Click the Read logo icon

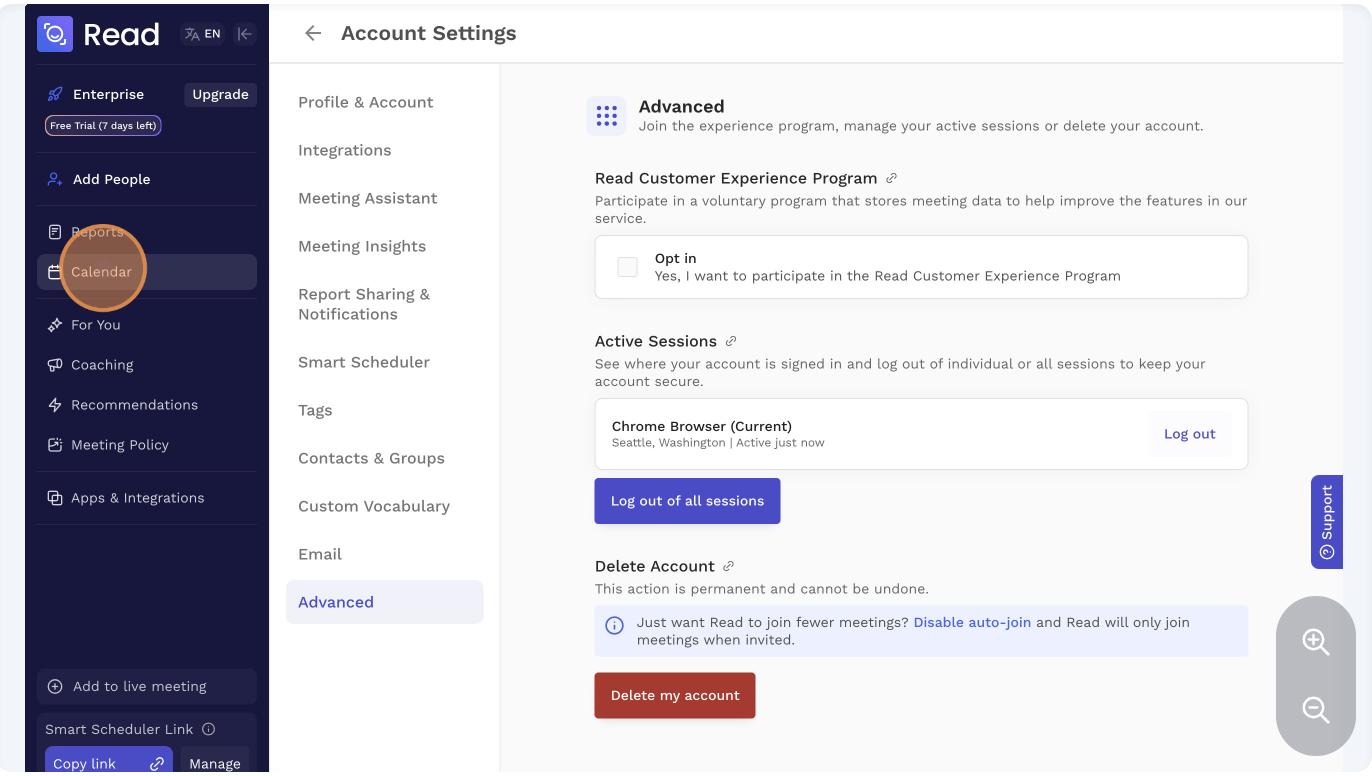(55, 34)
